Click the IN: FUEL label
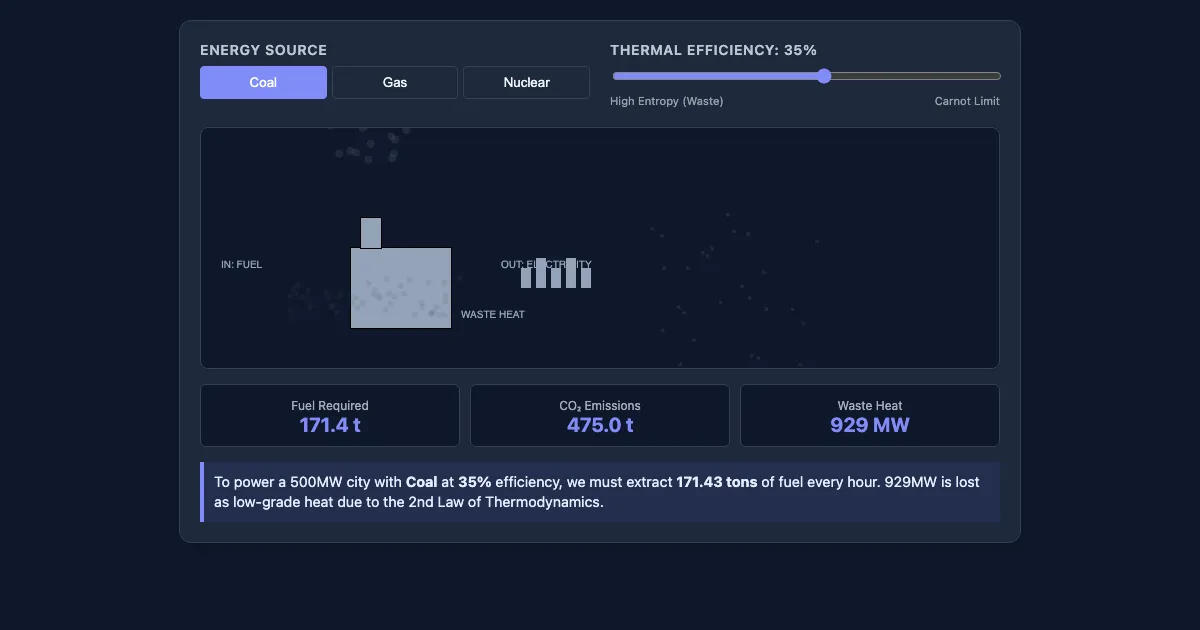The image size is (1200, 630). [242, 264]
